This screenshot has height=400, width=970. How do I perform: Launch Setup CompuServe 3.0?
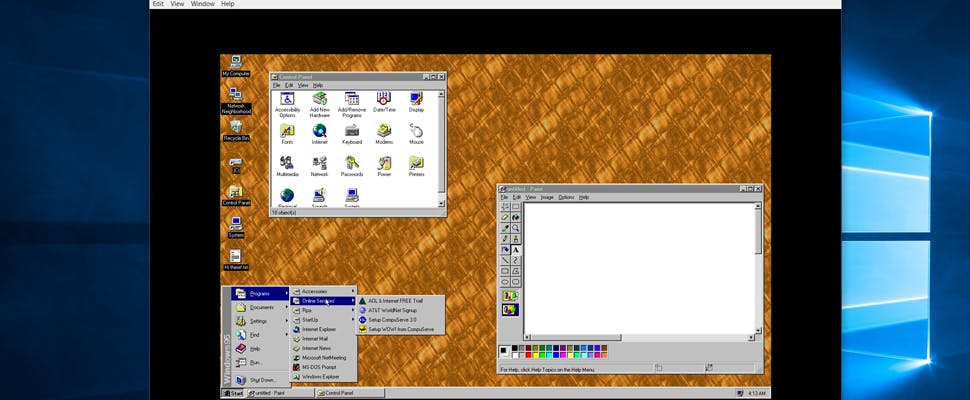pyautogui.click(x=400, y=320)
